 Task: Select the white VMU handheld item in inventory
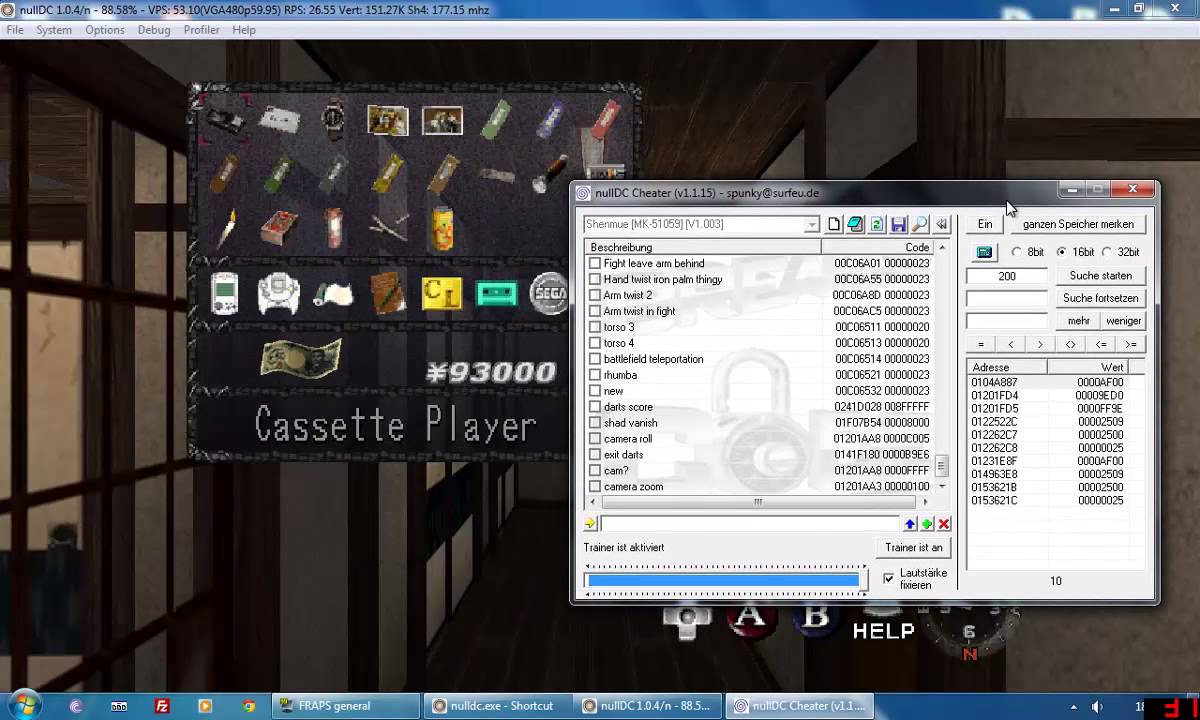[x=223, y=293]
